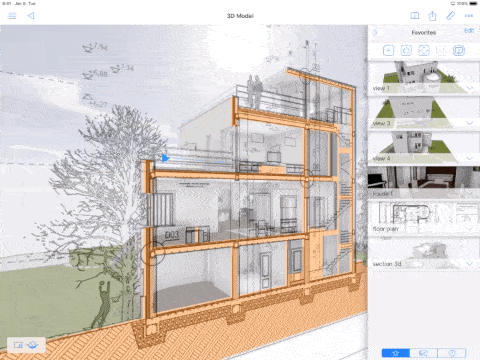Open the floor plan favorite thumbnail
Image resolution: width=480 pixels, height=360 pixels.
pos(424,218)
